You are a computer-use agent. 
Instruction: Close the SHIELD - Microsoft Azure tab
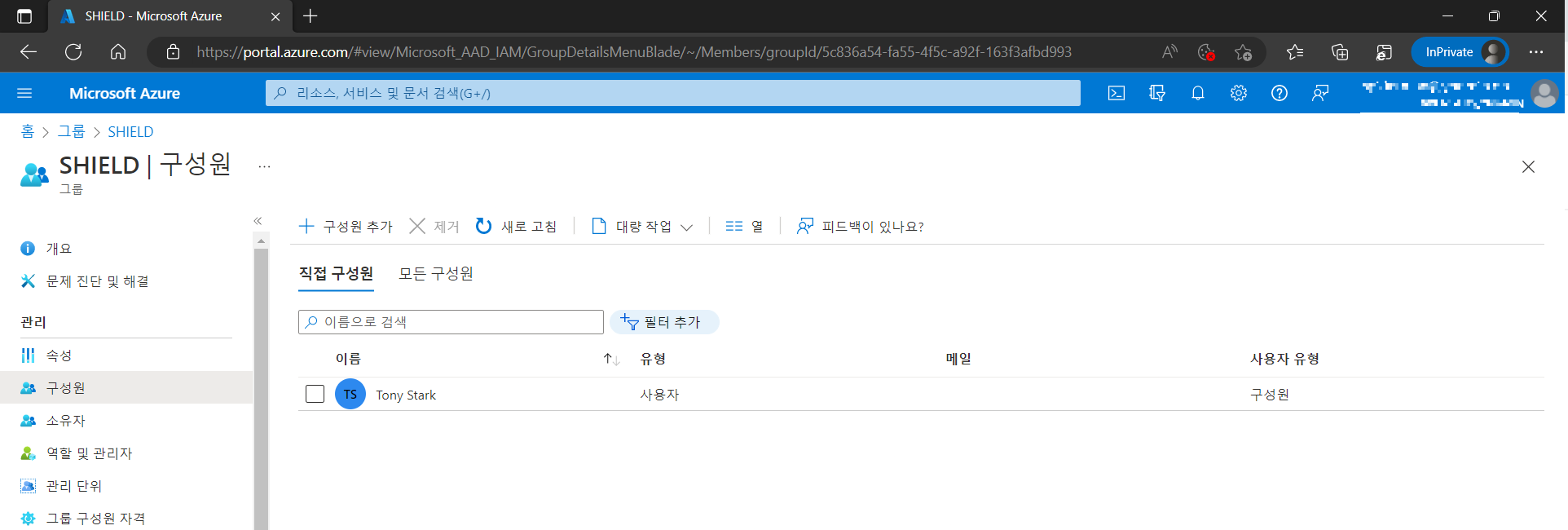tap(275, 16)
